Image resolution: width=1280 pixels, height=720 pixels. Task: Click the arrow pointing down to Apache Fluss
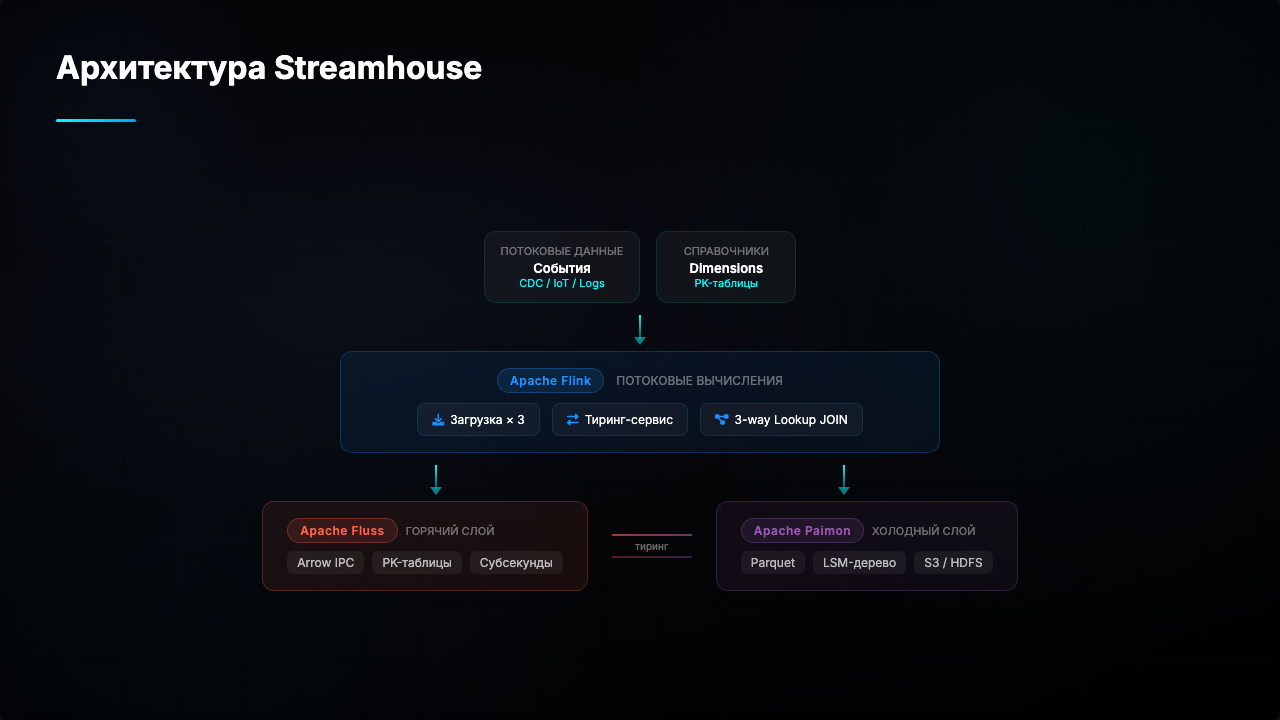click(x=436, y=479)
